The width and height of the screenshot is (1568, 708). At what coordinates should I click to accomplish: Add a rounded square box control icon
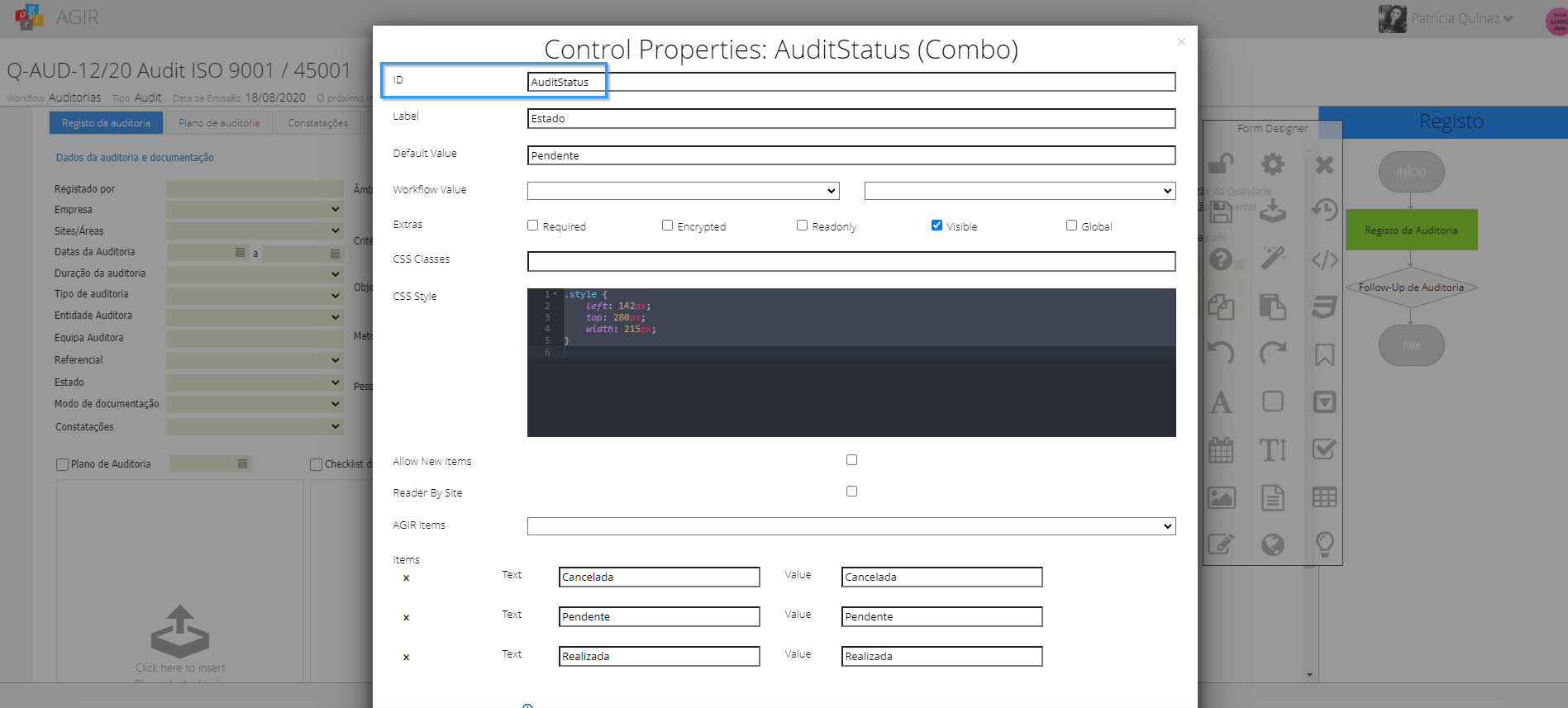[1273, 402]
